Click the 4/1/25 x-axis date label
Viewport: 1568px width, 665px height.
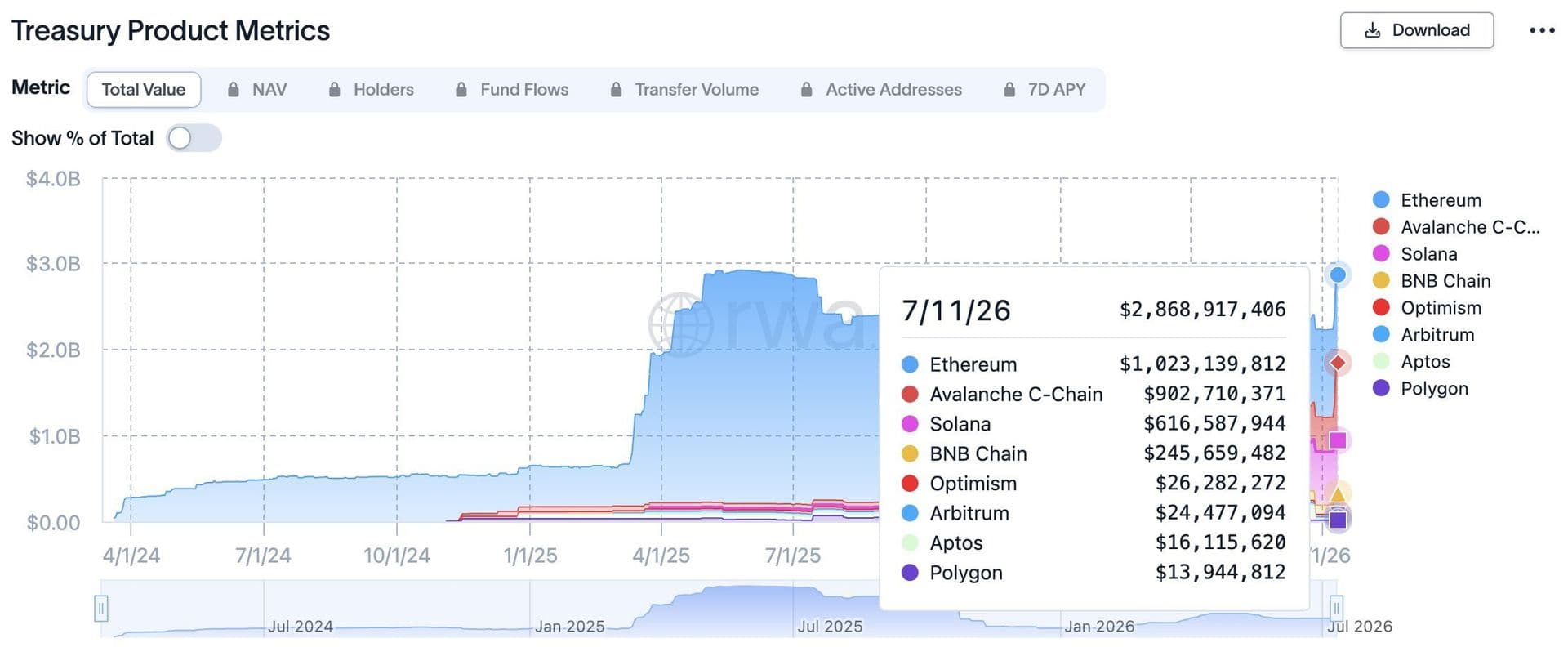pos(661,556)
